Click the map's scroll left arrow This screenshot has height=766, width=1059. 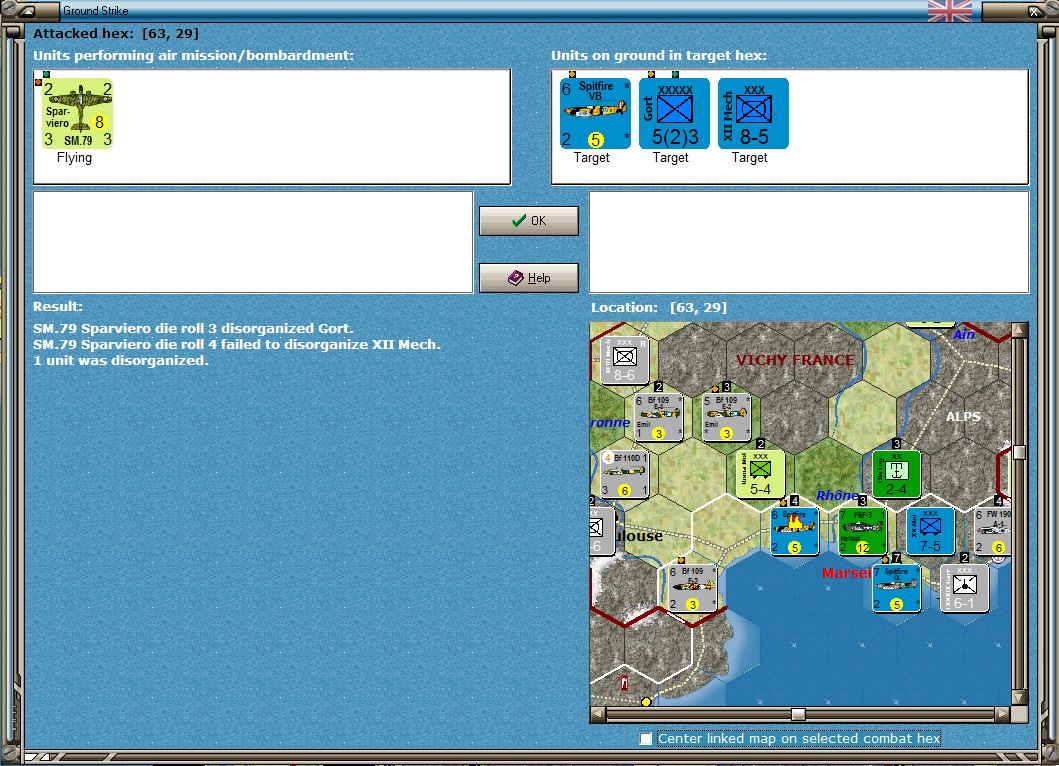click(598, 714)
